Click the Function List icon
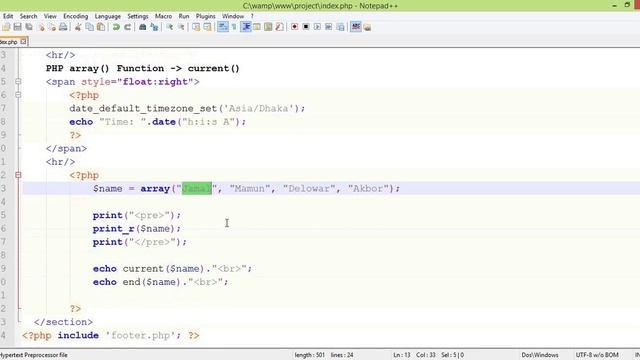This screenshot has height=360, width=640. tap(280, 27)
